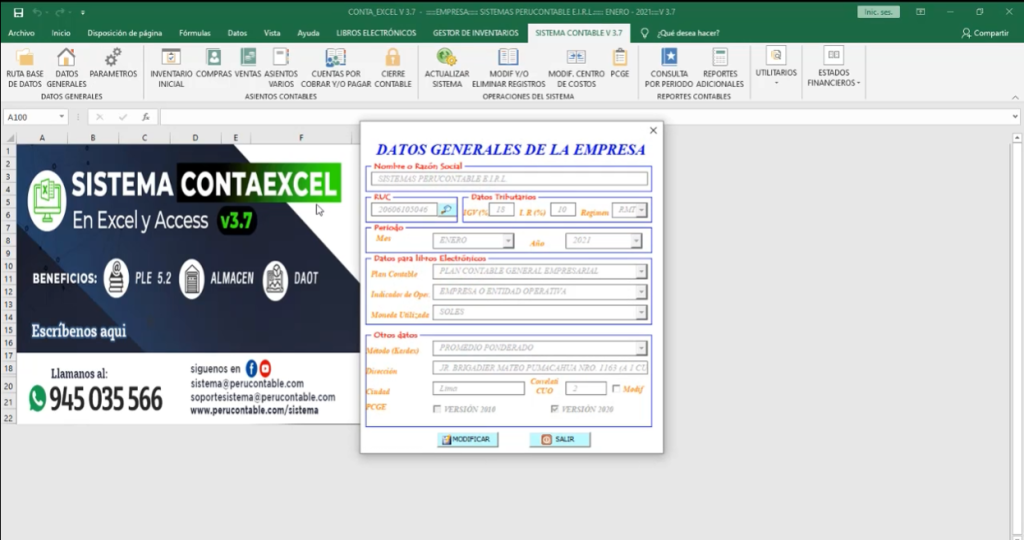Open Ventas entry form
The image size is (1024, 540).
tap(248, 63)
